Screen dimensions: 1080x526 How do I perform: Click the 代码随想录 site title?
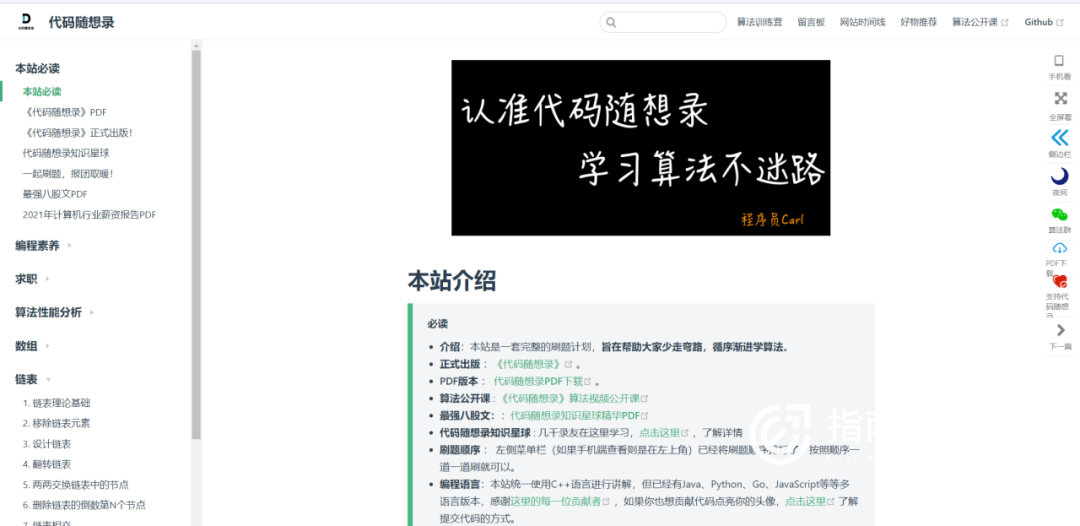tap(81, 23)
